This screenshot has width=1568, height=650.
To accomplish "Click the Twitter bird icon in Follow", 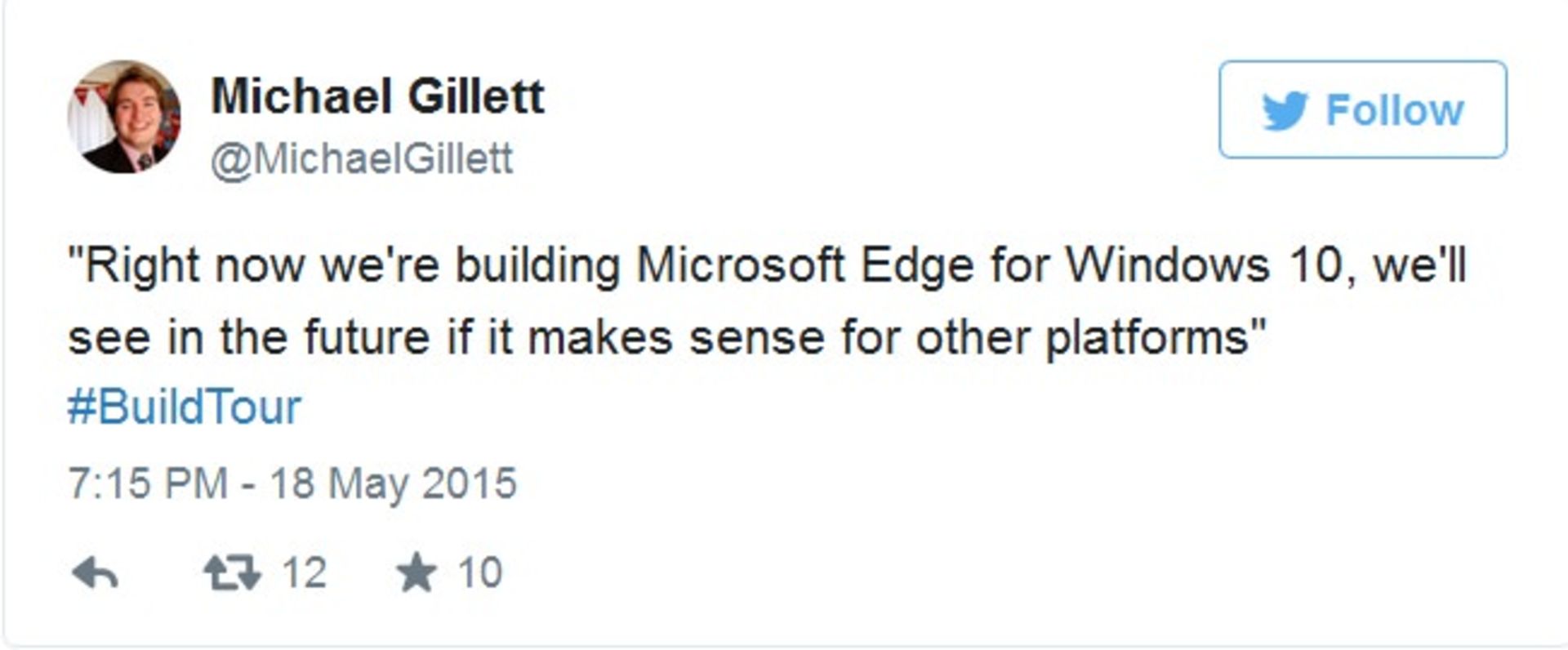I will [1285, 110].
